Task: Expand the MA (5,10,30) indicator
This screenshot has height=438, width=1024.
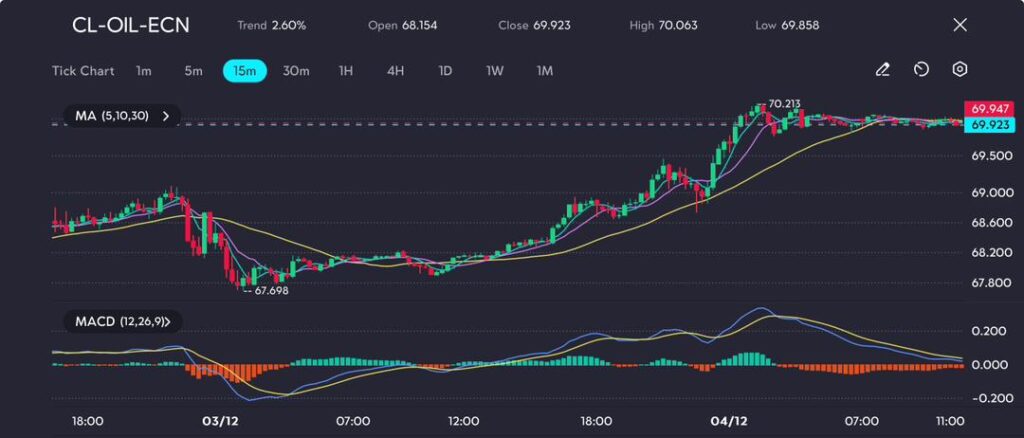Action: point(122,116)
